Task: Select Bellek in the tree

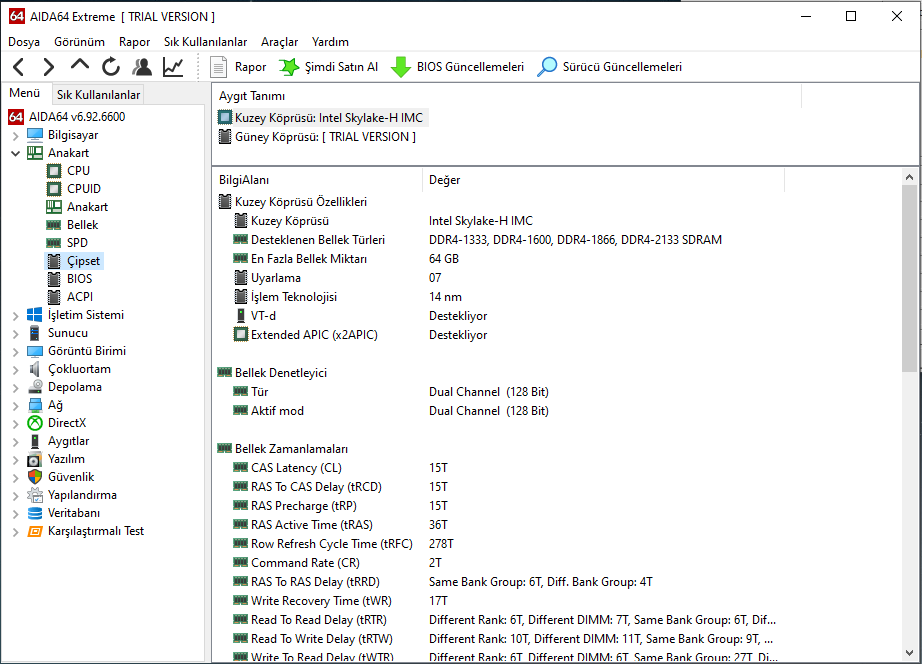Action: coord(82,225)
